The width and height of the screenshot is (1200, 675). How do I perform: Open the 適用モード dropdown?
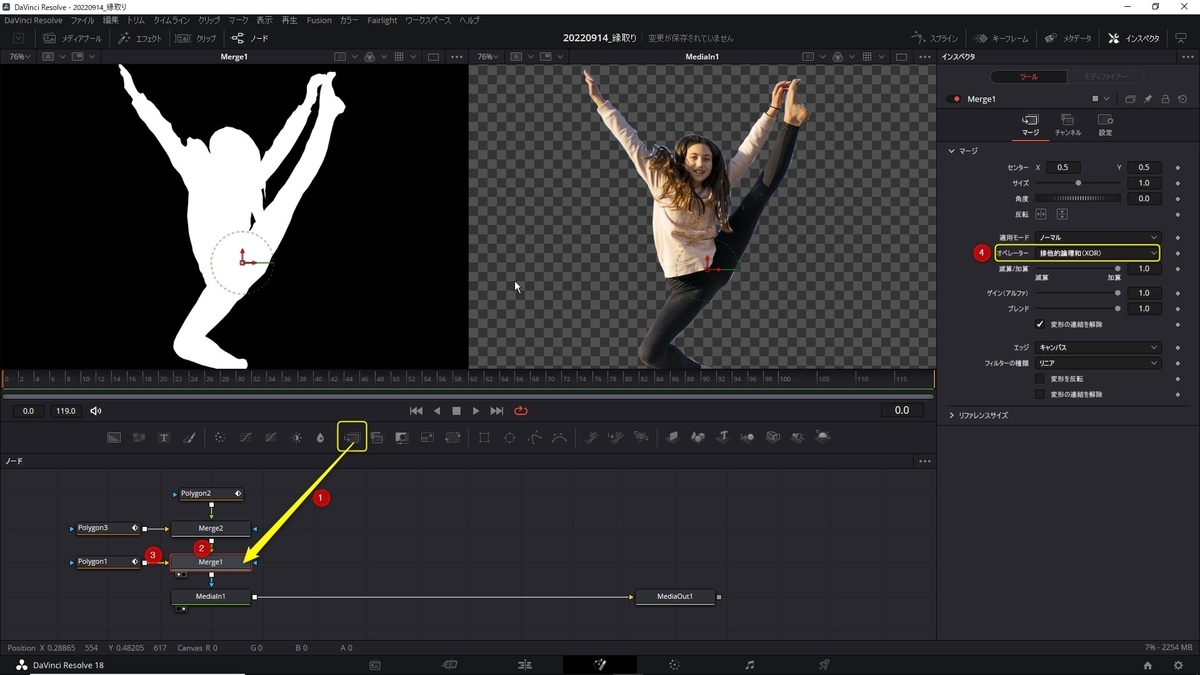[x=1097, y=237]
